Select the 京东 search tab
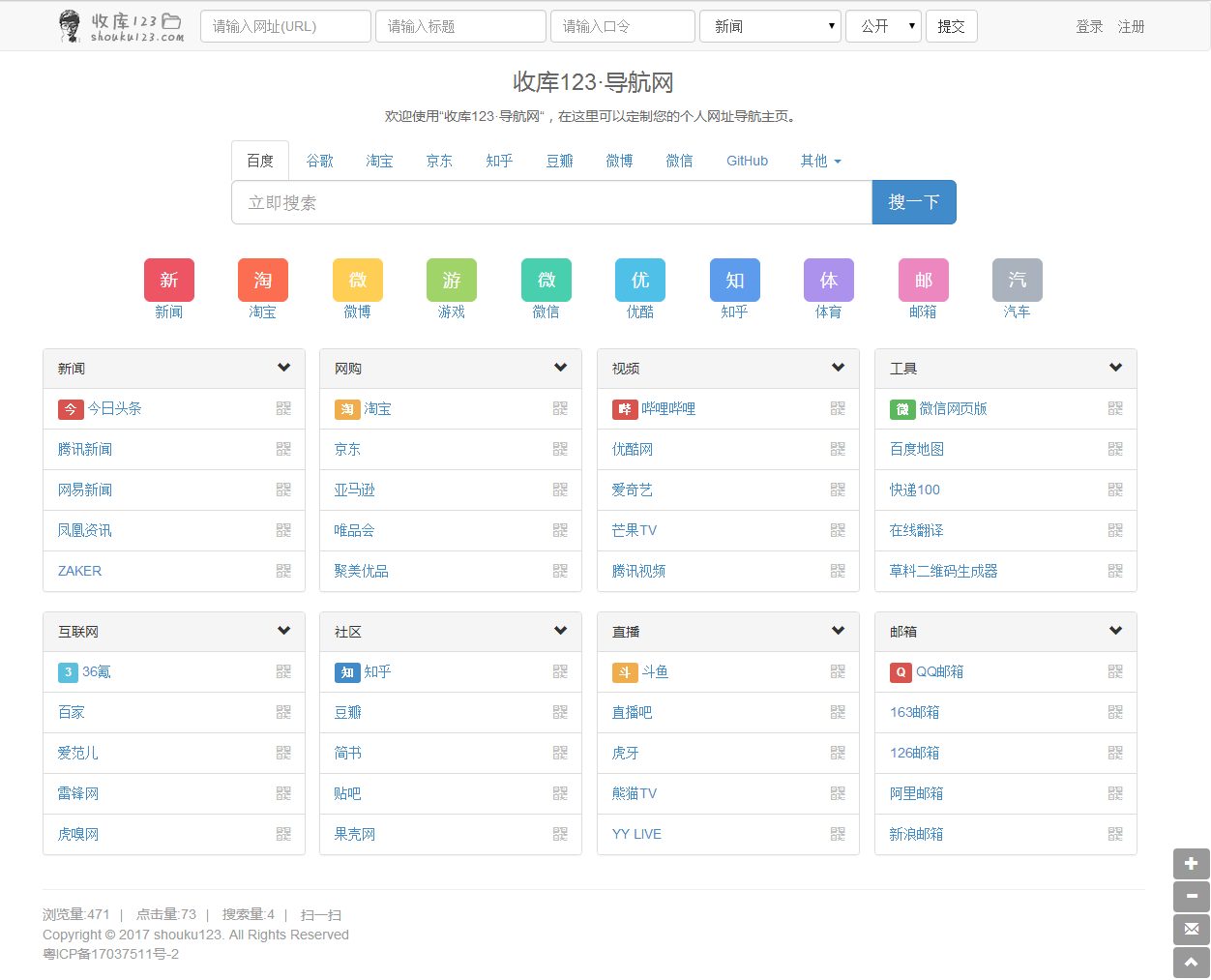 440,161
